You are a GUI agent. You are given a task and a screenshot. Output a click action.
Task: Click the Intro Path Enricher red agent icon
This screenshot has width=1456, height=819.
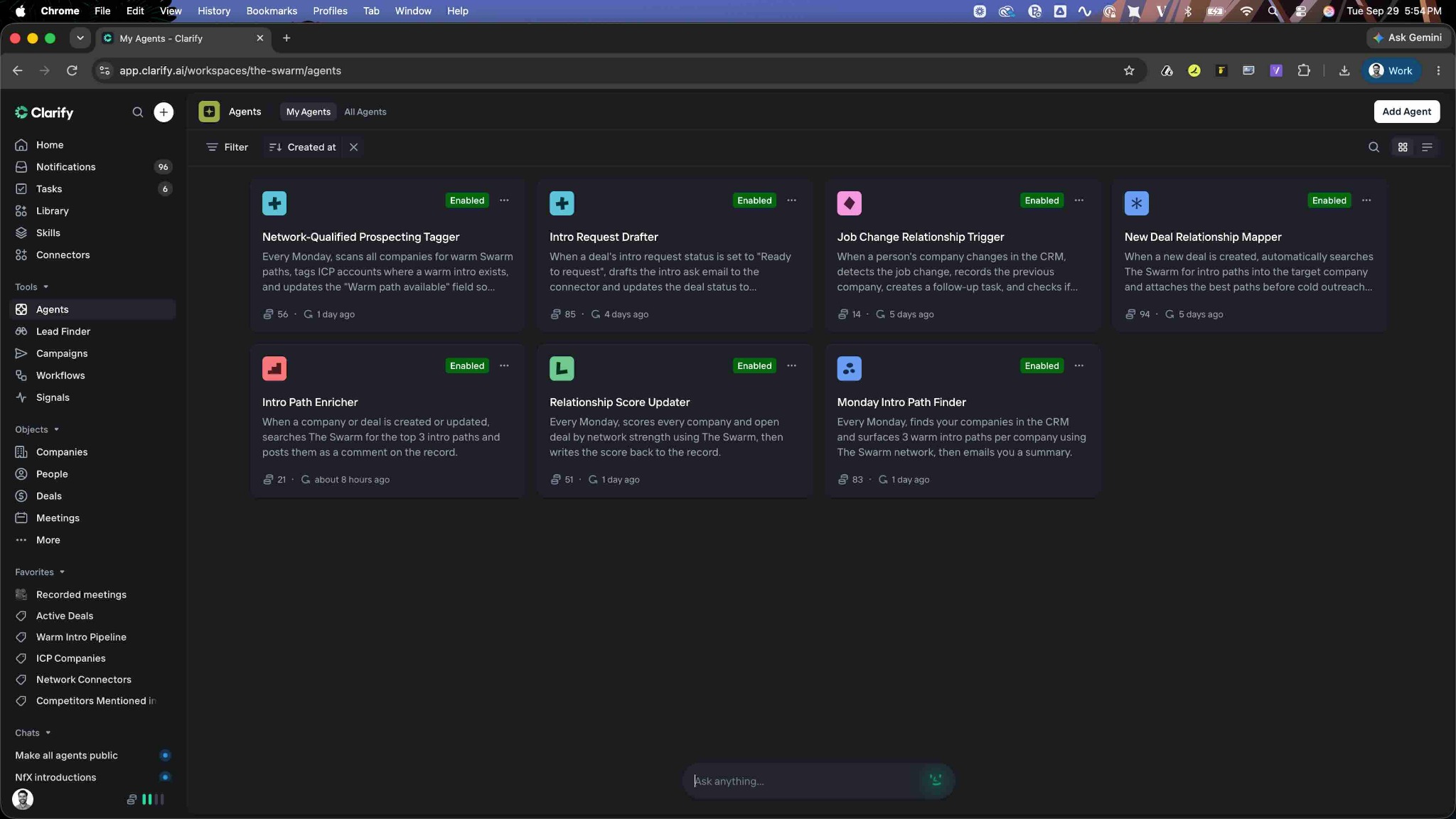[x=274, y=368]
